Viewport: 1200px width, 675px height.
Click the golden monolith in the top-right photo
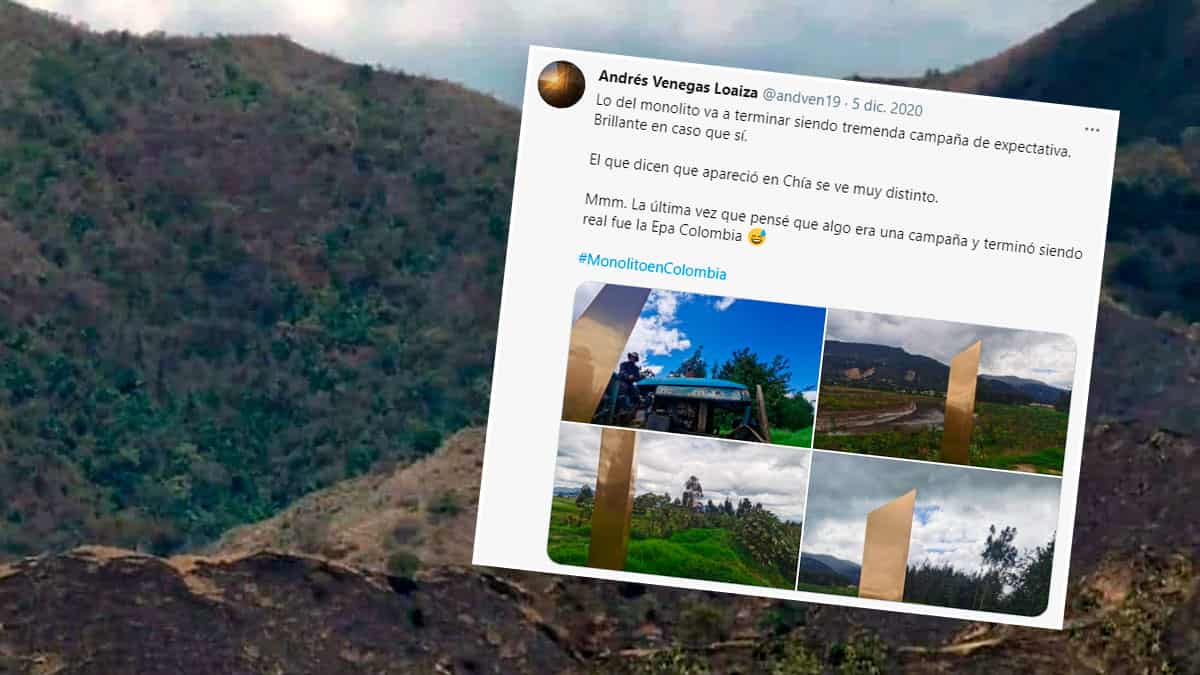(961, 404)
